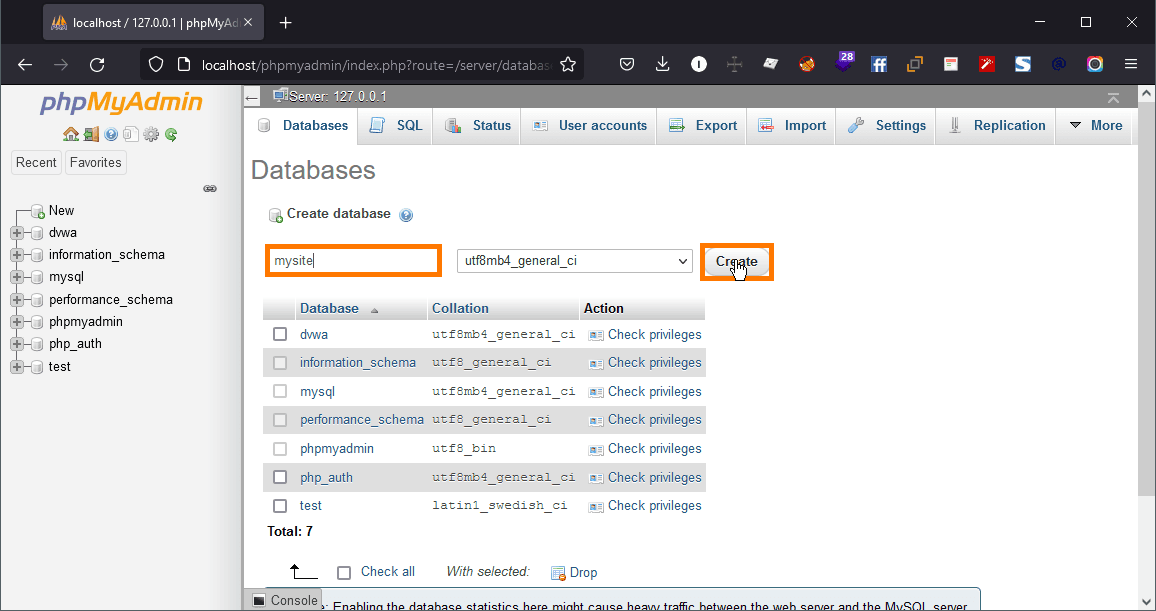The width and height of the screenshot is (1156, 611).
Task: Open the utf8mb4_general_ci collation dropdown
Action: [574, 261]
